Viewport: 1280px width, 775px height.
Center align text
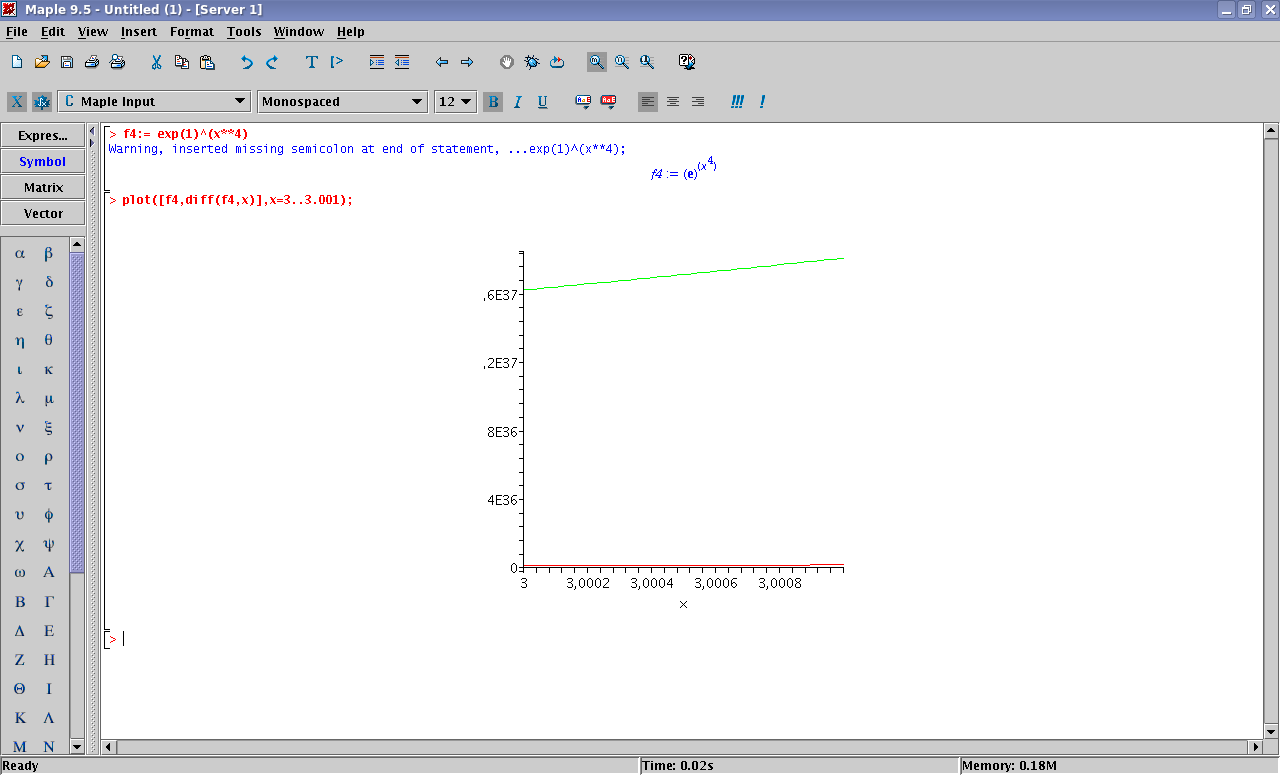[x=673, y=101]
